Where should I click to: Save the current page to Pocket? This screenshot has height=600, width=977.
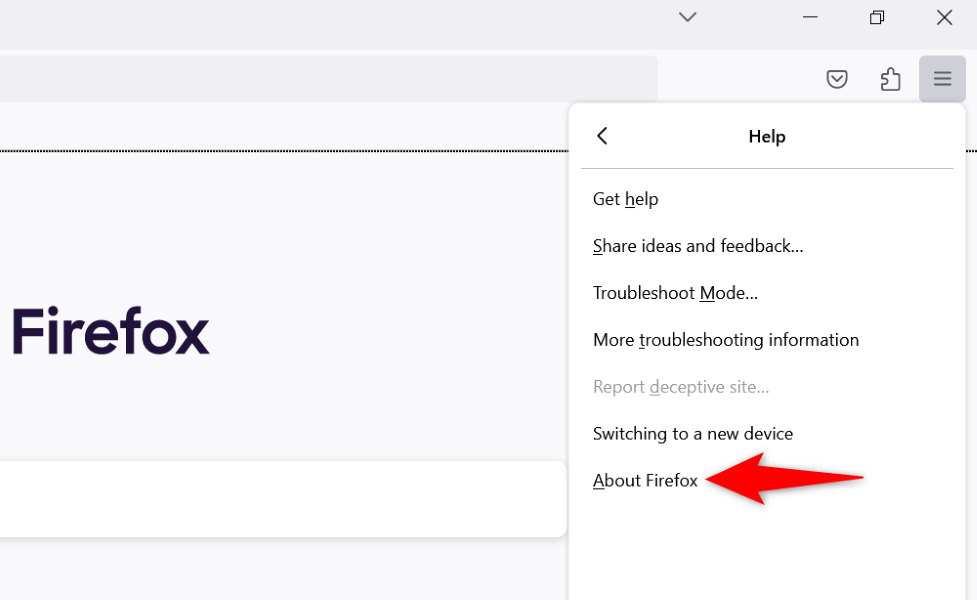(837, 78)
